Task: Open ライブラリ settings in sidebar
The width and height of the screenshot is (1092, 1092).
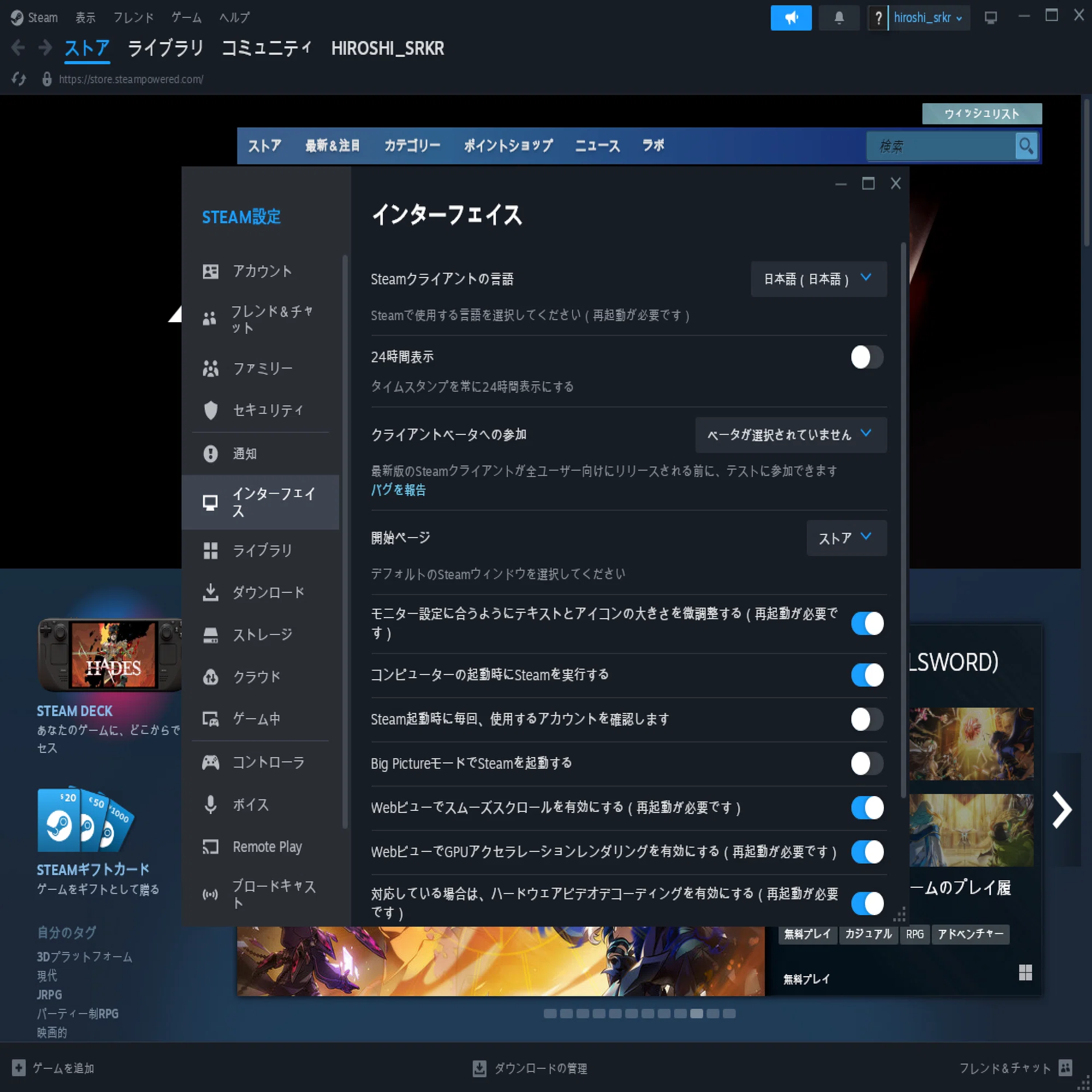Action: [260, 550]
